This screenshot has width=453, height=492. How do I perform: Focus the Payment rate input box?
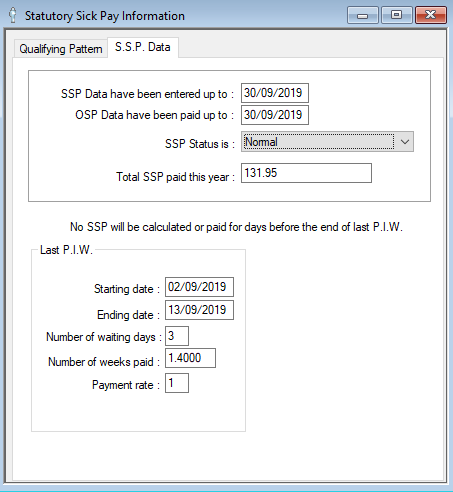(177, 383)
